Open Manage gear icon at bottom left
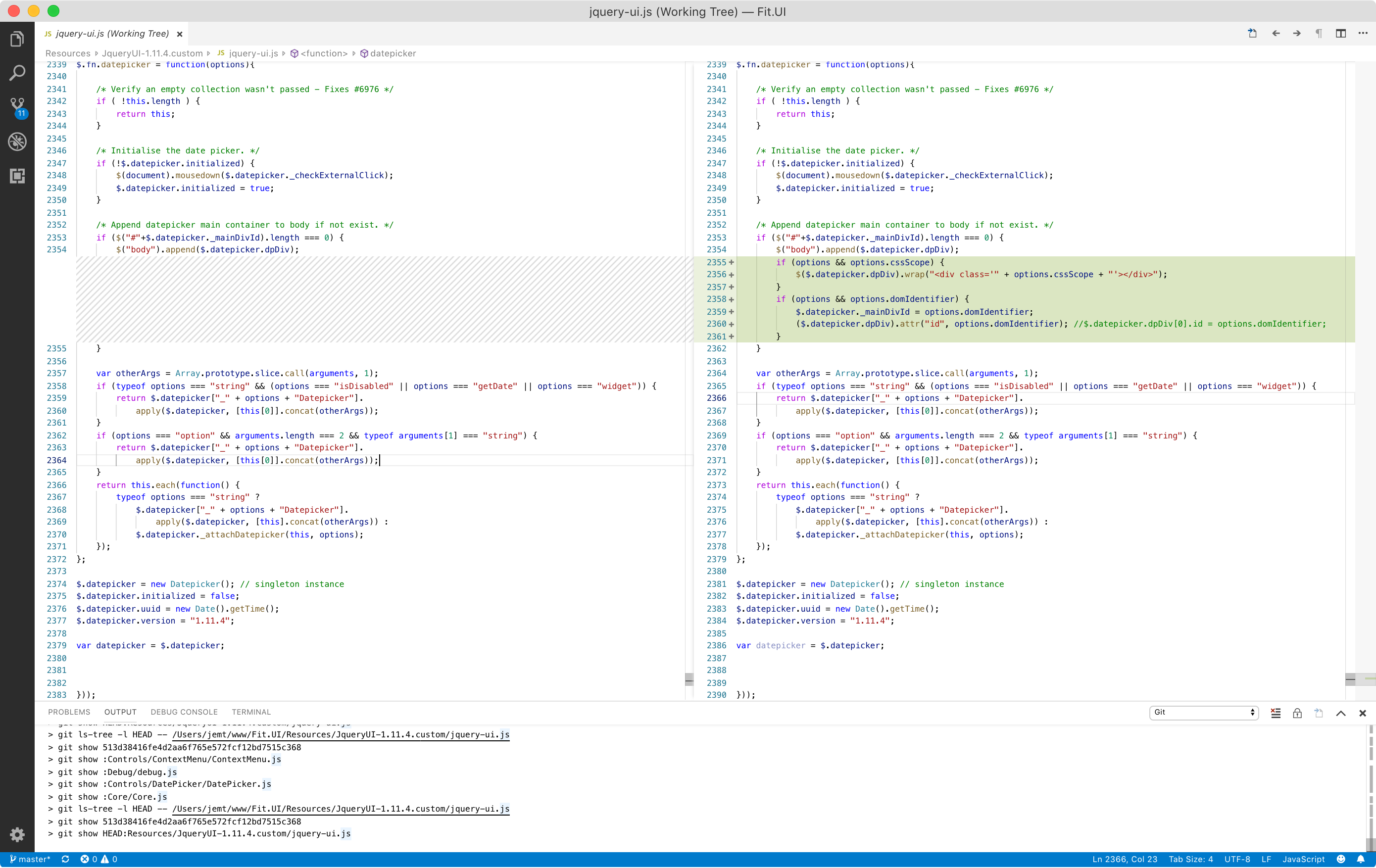Screen dimensions: 1376x868 coord(17,834)
